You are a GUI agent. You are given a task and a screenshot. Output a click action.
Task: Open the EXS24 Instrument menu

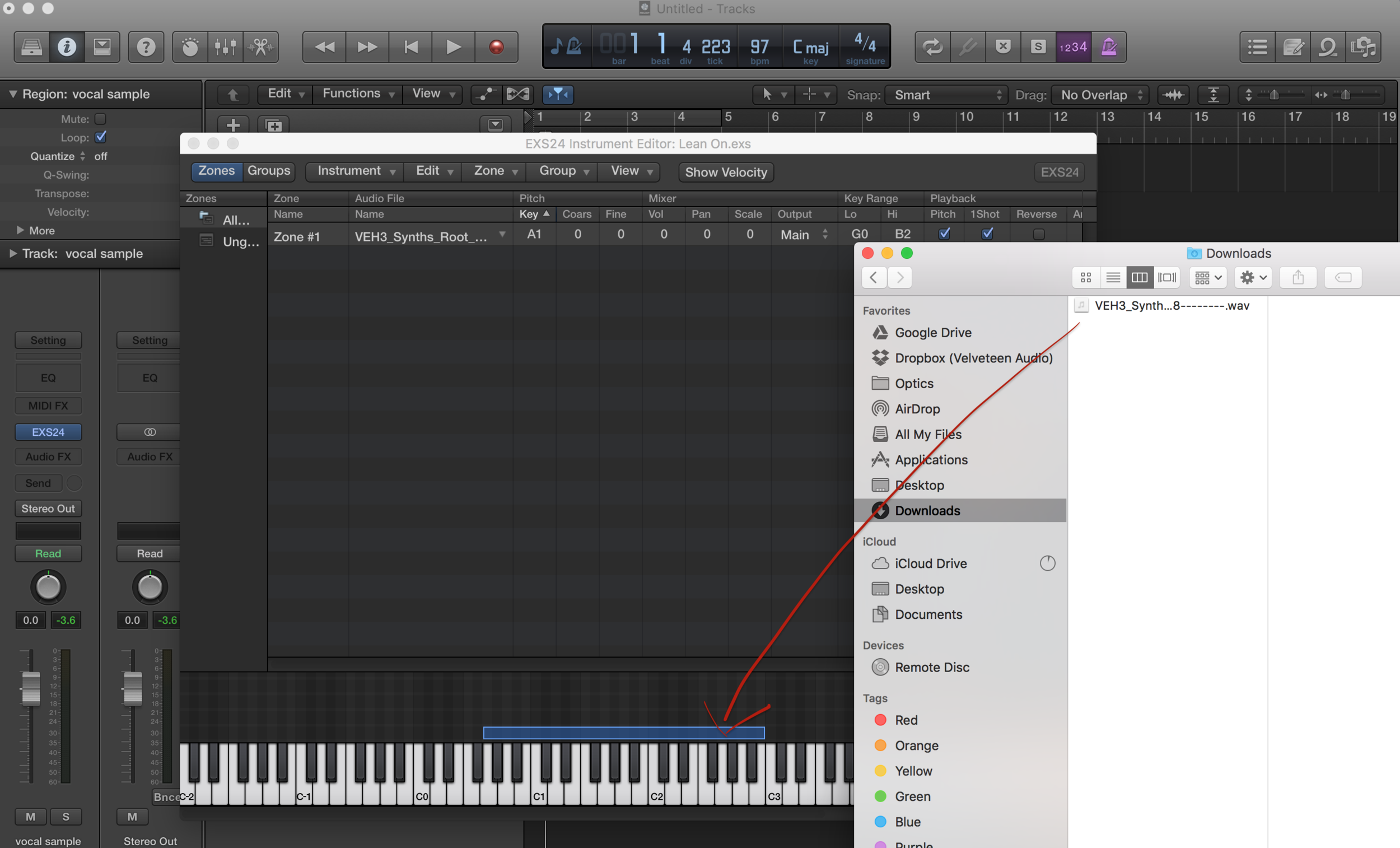pyautogui.click(x=356, y=171)
